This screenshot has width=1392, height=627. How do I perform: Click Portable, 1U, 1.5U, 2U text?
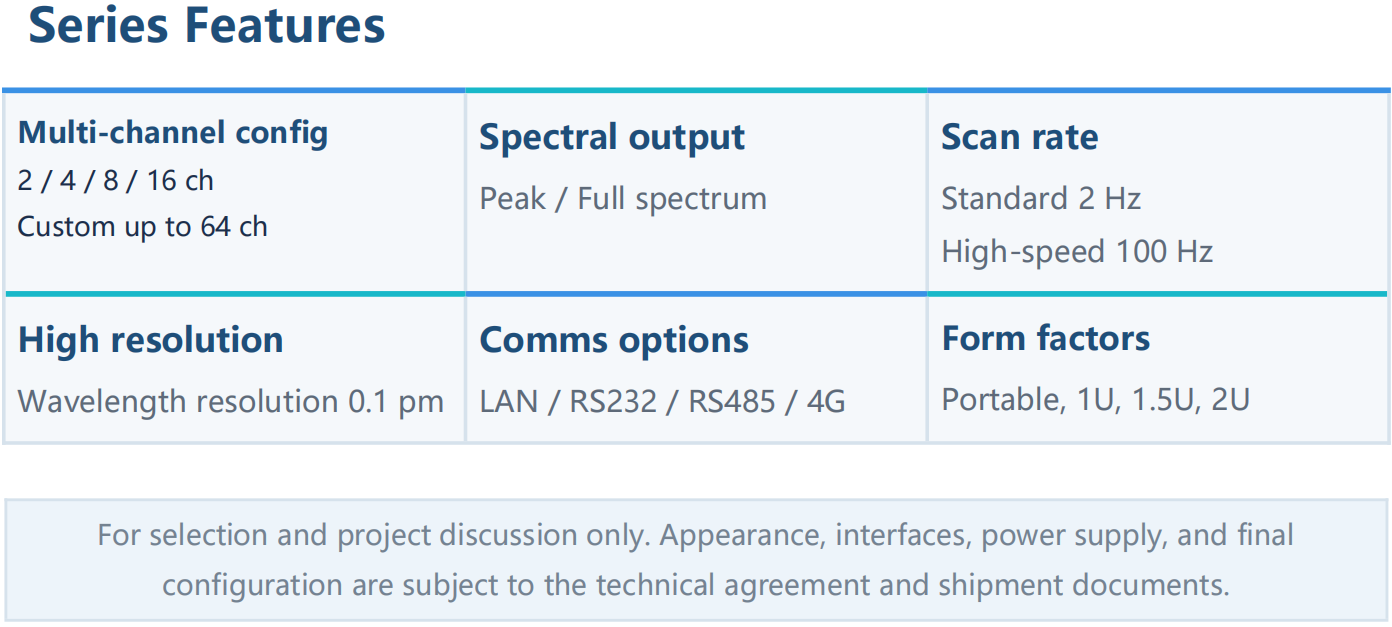click(1095, 399)
